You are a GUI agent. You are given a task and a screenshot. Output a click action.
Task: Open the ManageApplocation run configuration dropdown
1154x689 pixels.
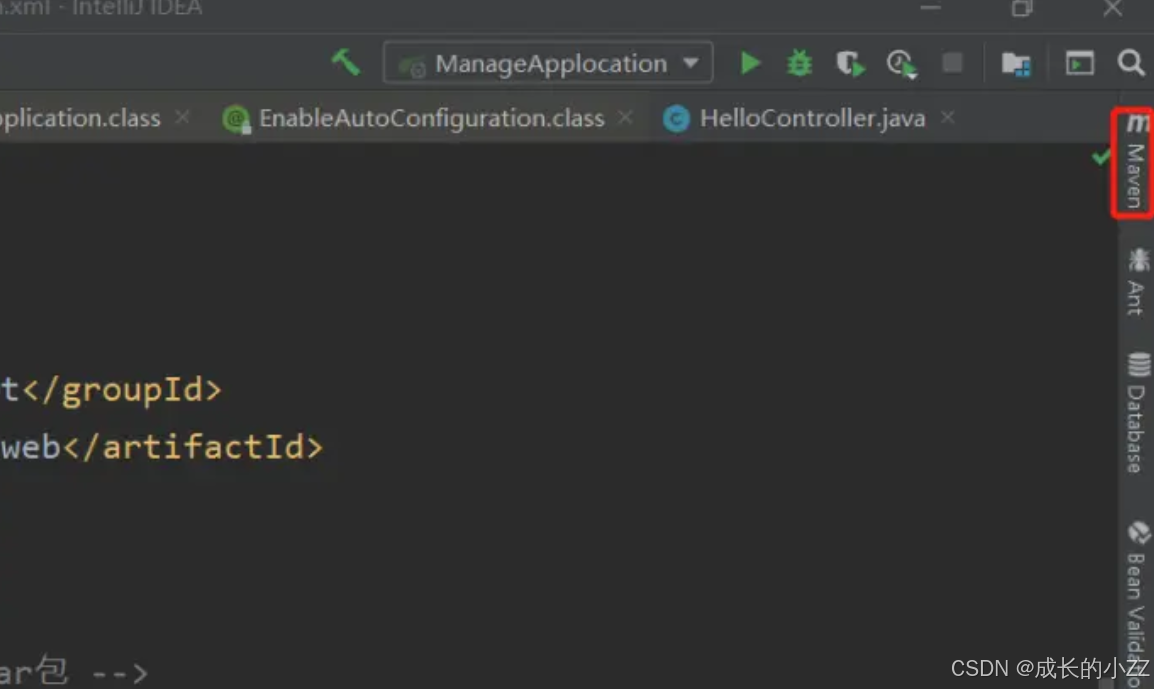click(548, 63)
